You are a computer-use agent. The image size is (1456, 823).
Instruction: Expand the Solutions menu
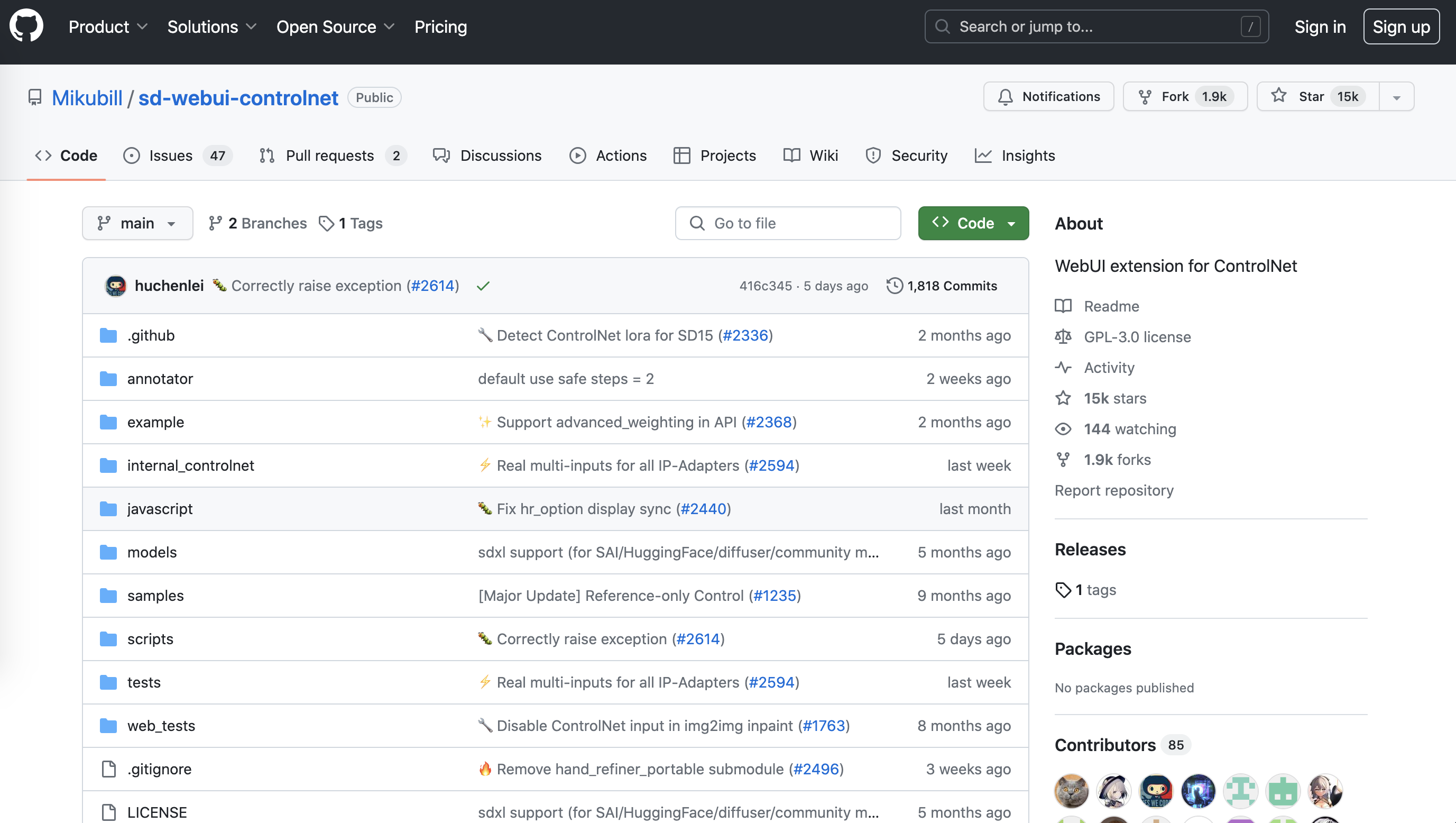[x=212, y=26]
